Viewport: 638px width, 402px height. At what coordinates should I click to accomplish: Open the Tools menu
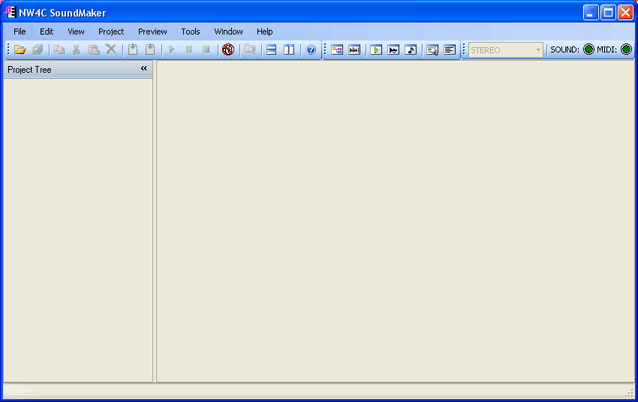pos(190,31)
